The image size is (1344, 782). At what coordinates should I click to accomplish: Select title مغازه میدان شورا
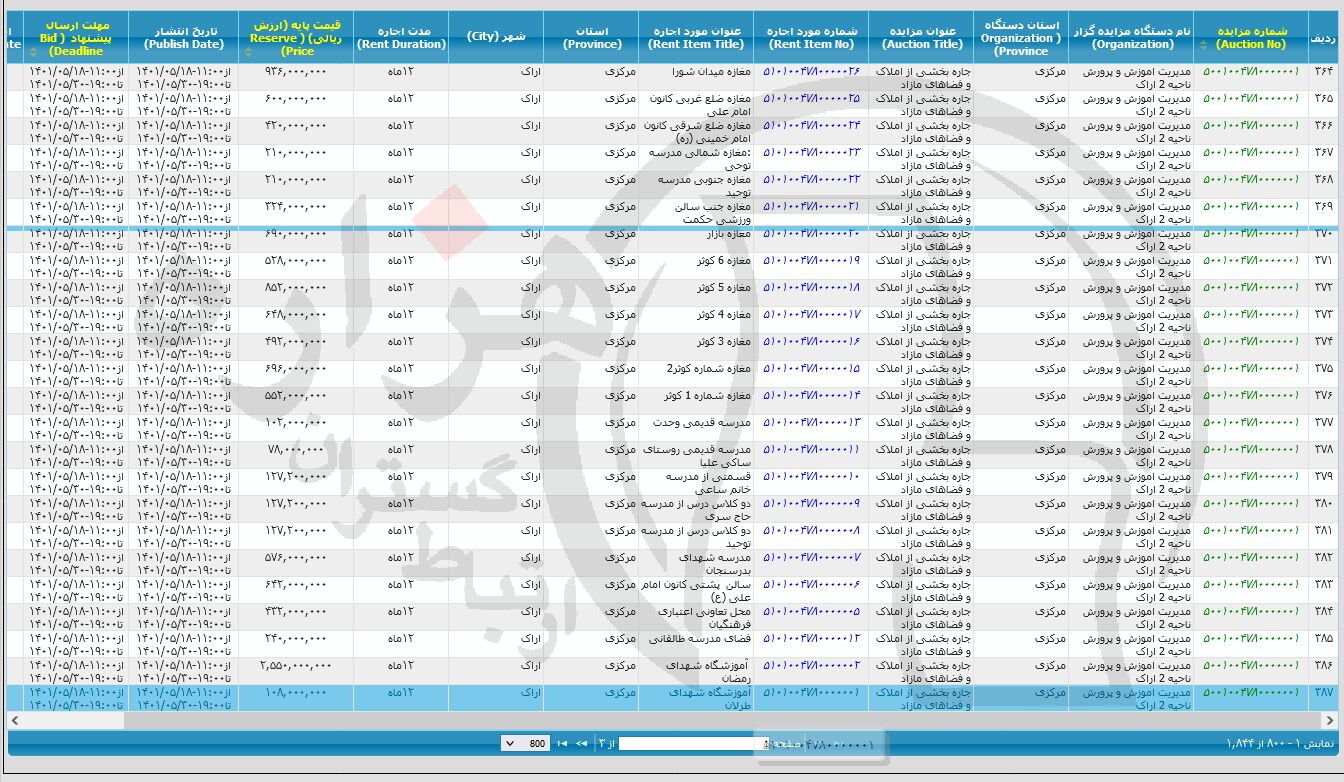click(710, 71)
